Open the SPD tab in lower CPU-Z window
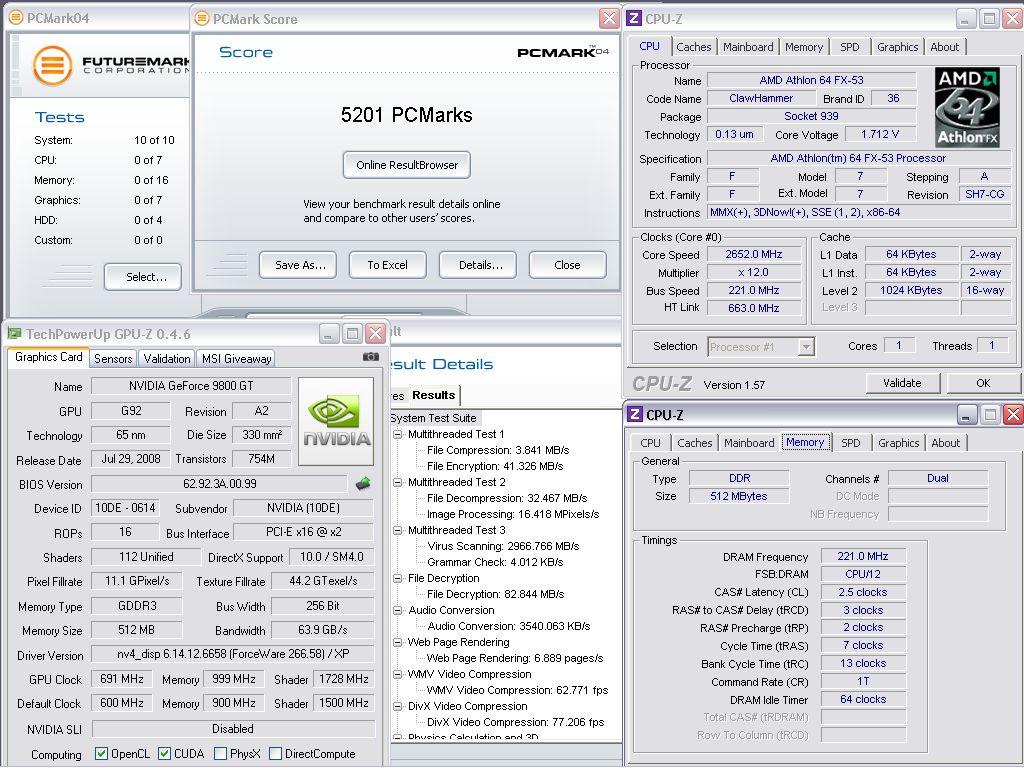The image size is (1024, 768). tap(850, 443)
